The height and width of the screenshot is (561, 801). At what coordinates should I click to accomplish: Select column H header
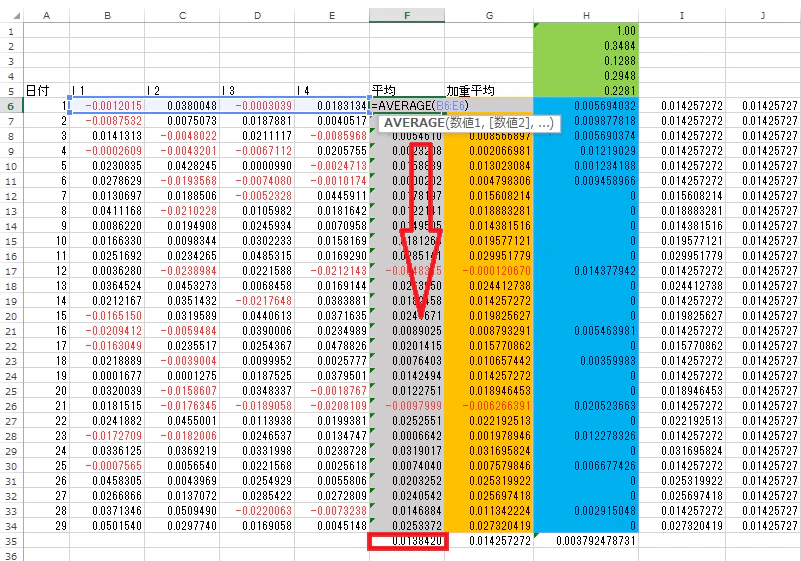point(586,16)
